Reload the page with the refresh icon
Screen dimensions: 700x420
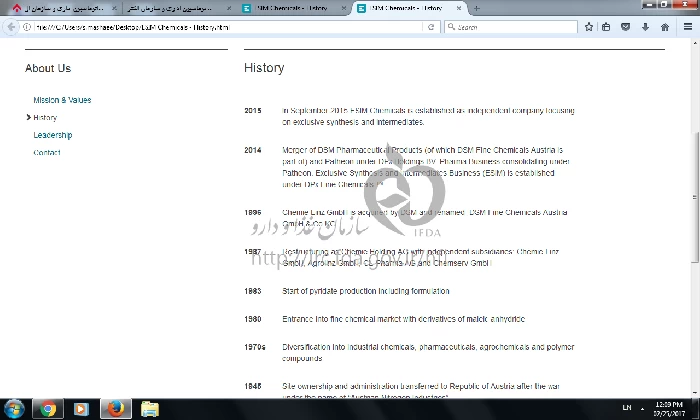point(431,27)
